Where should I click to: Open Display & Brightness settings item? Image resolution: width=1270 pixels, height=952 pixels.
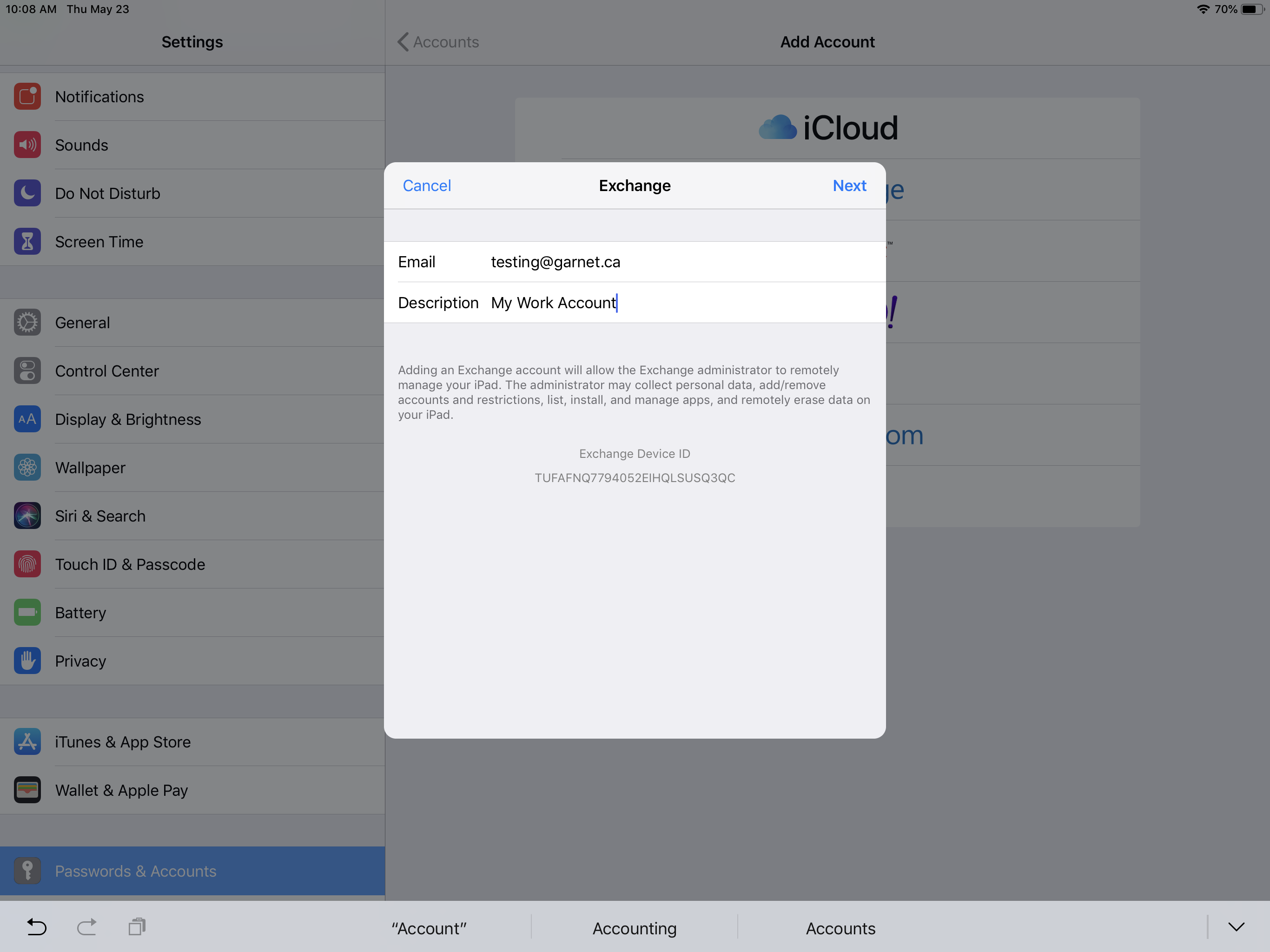pyautogui.click(x=128, y=419)
